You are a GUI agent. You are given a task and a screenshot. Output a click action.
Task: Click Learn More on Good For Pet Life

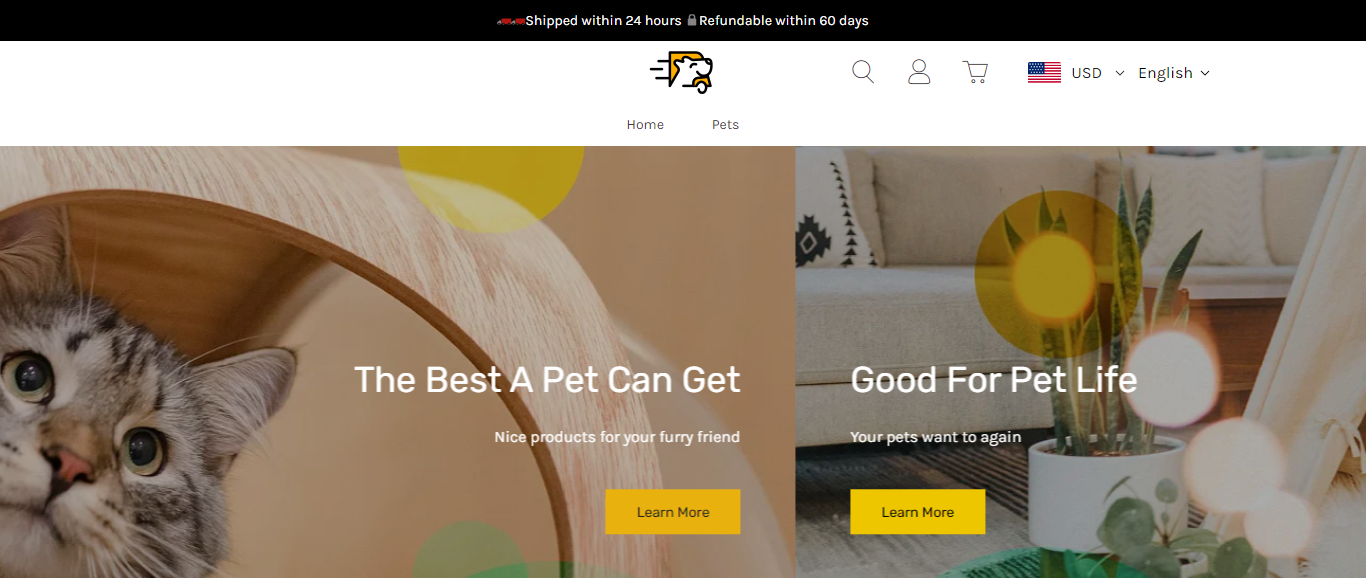click(918, 512)
